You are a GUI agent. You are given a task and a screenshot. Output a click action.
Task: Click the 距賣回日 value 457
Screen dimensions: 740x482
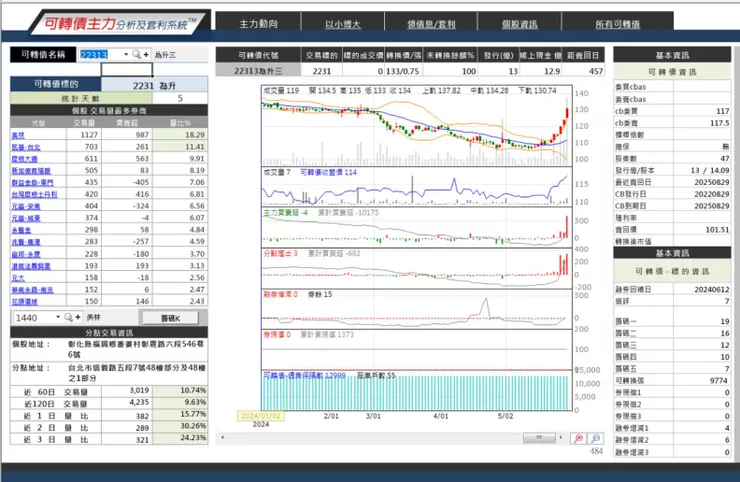[584, 71]
